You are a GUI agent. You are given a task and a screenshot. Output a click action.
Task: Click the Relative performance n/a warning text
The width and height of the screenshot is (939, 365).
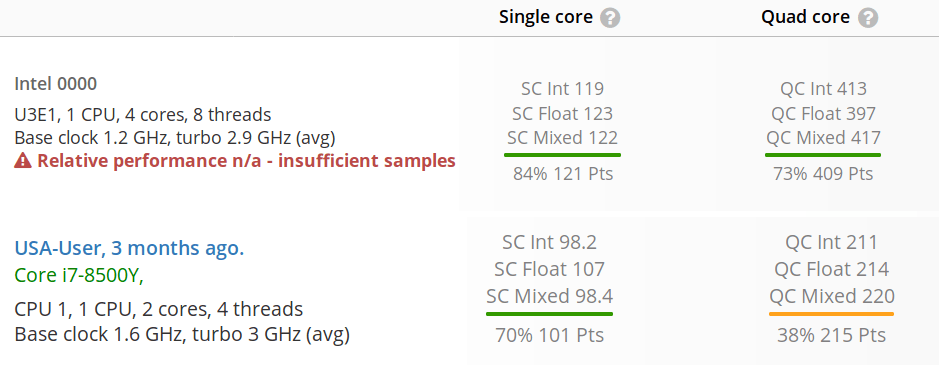point(246,161)
